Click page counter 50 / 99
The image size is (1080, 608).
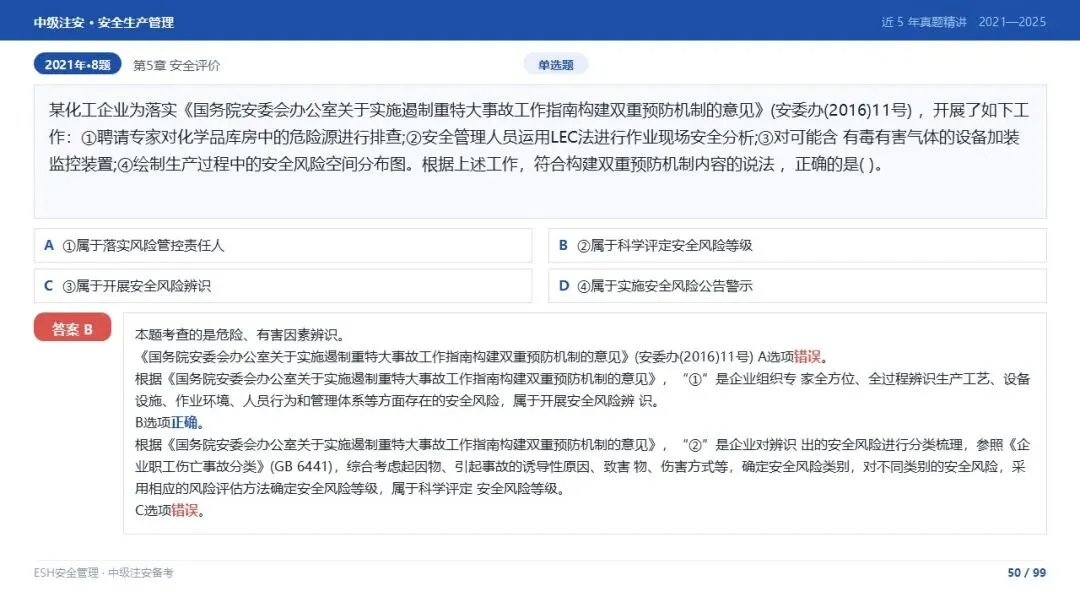click(x=1026, y=572)
